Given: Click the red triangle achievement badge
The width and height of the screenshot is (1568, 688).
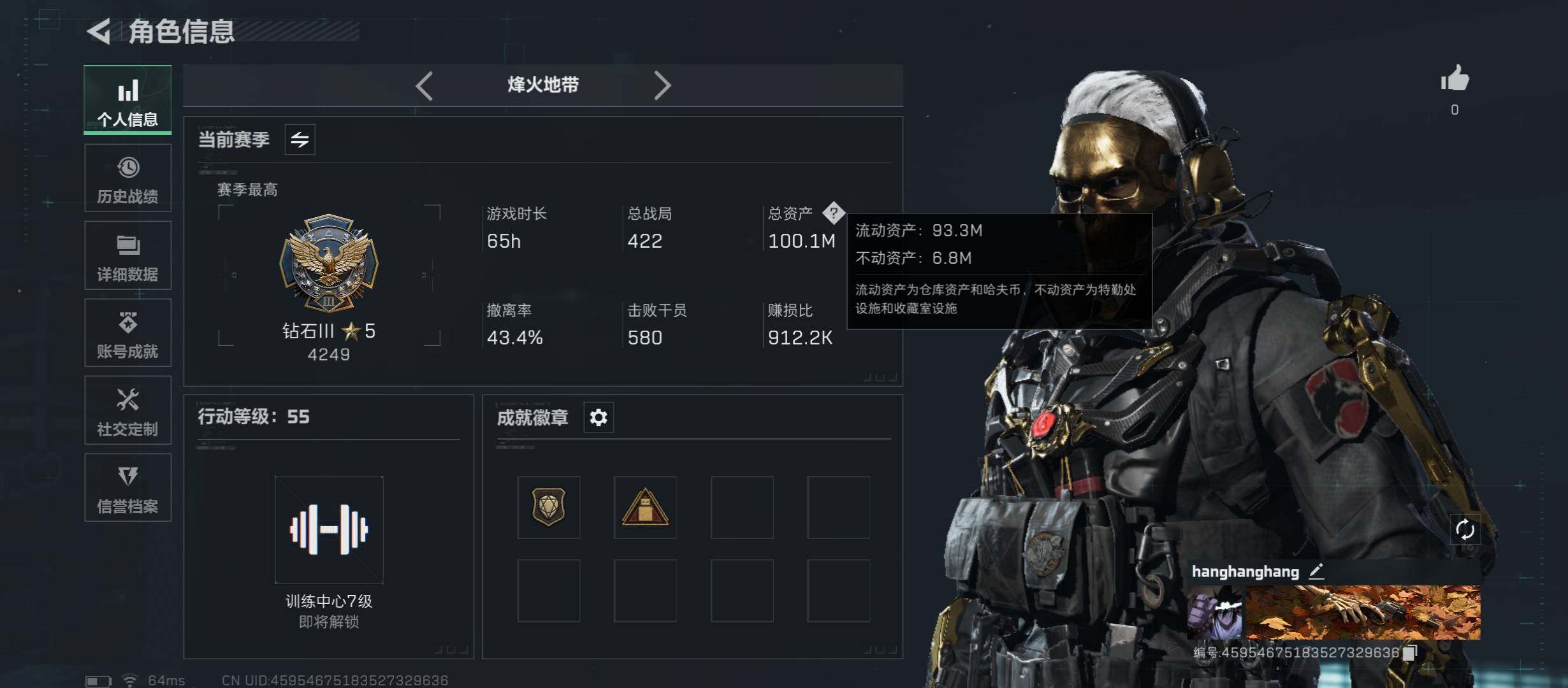Looking at the screenshot, I should 645,507.
